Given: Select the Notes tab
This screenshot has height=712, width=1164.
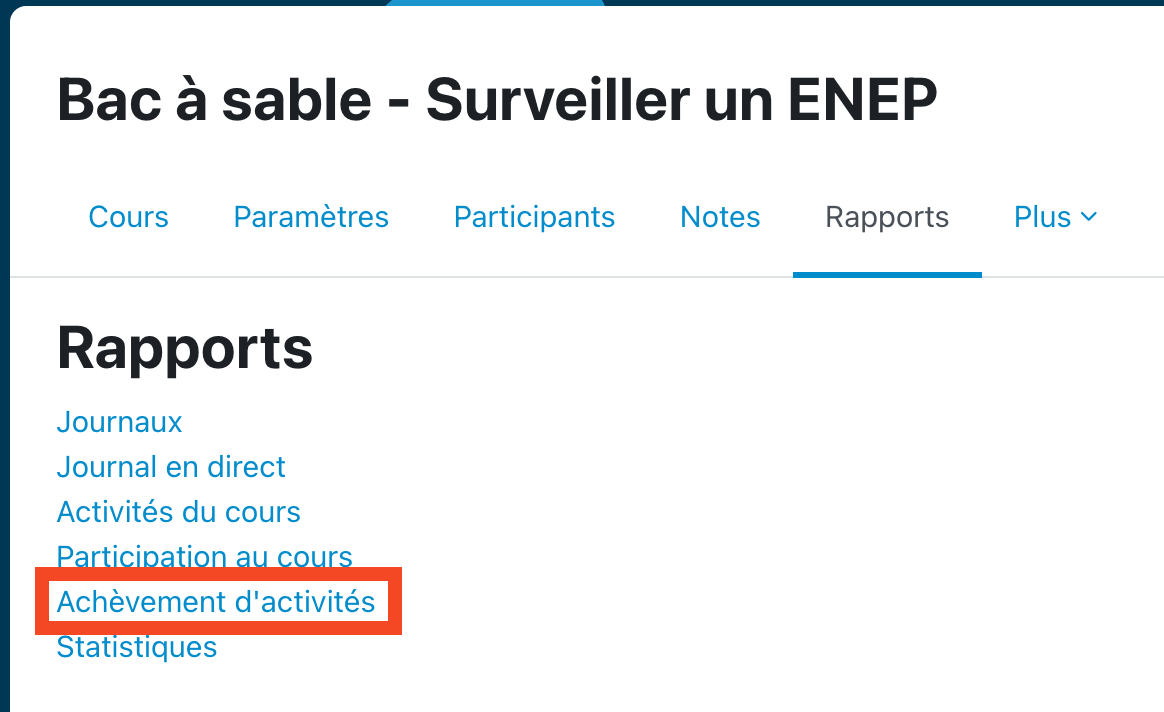Looking at the screenshot, I should click(x=720, y=217).
